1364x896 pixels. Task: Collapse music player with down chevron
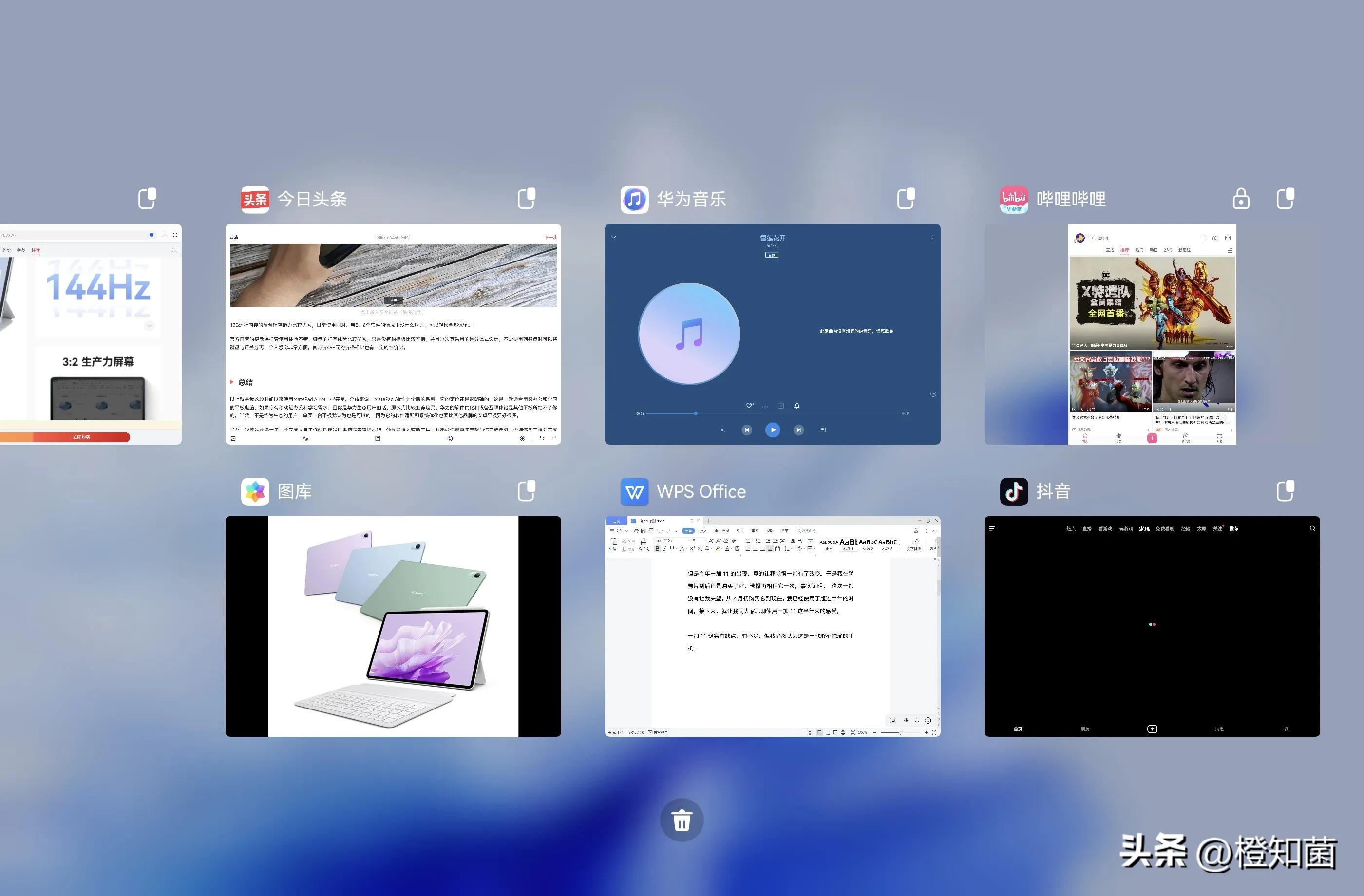point(613,237)
